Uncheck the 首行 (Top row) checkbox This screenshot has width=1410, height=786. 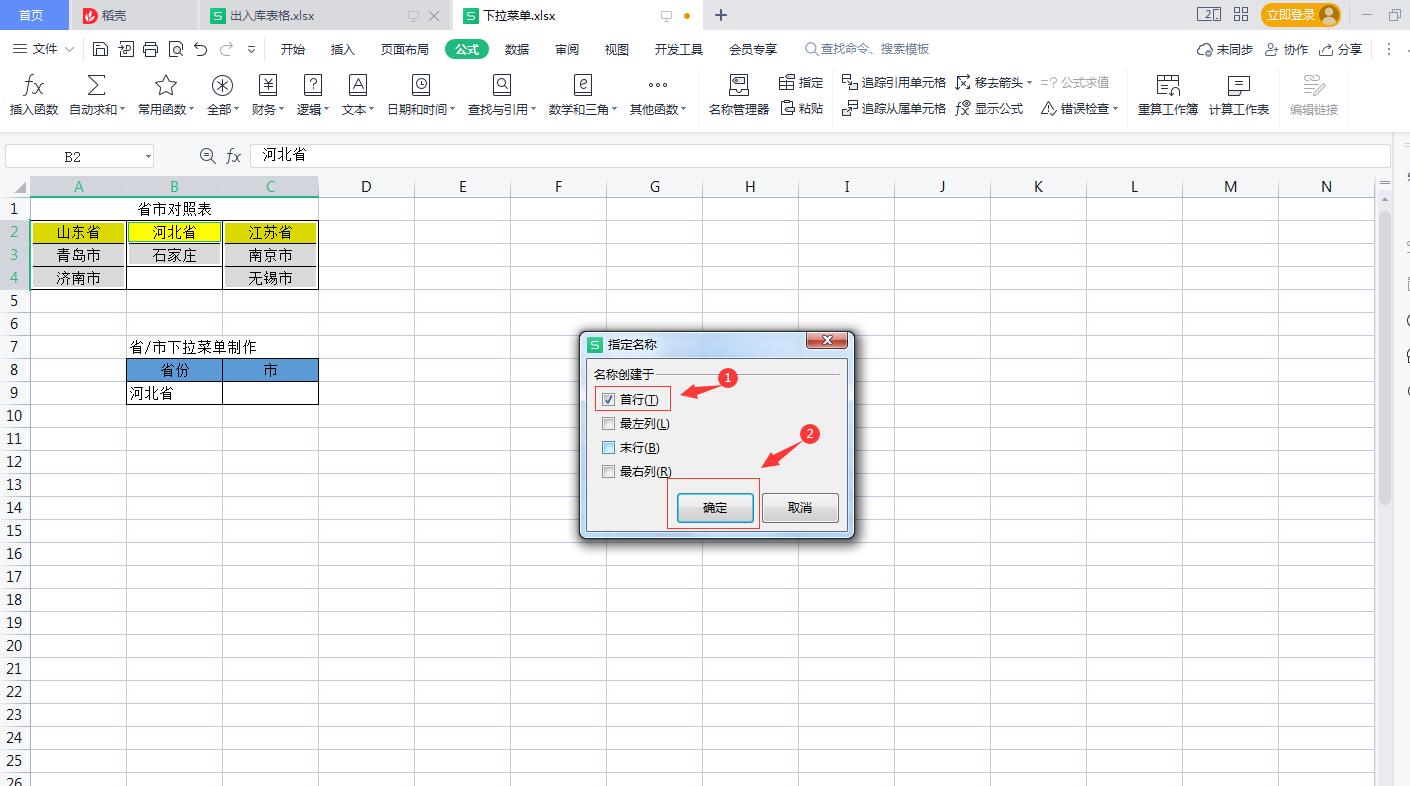608,399
